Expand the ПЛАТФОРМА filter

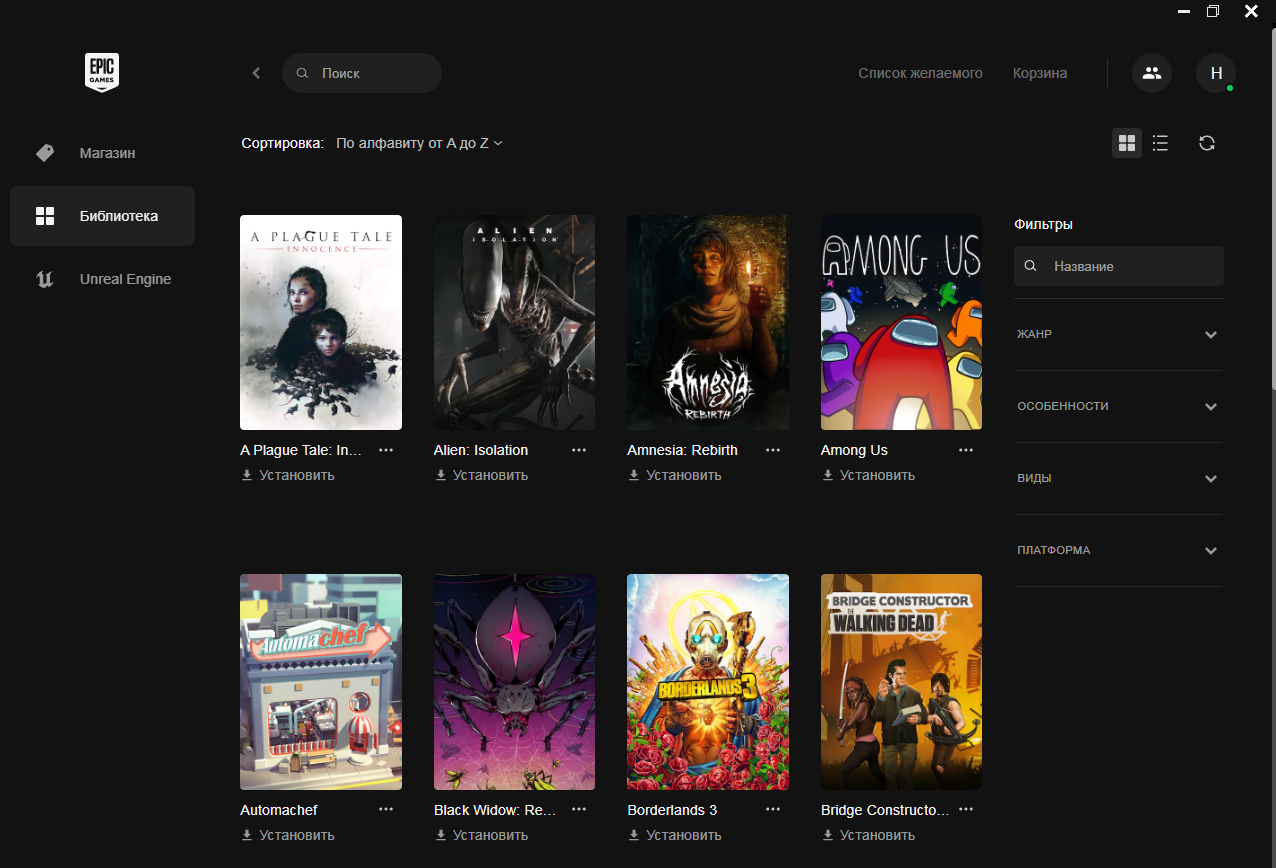click(x=1119, y=550)
